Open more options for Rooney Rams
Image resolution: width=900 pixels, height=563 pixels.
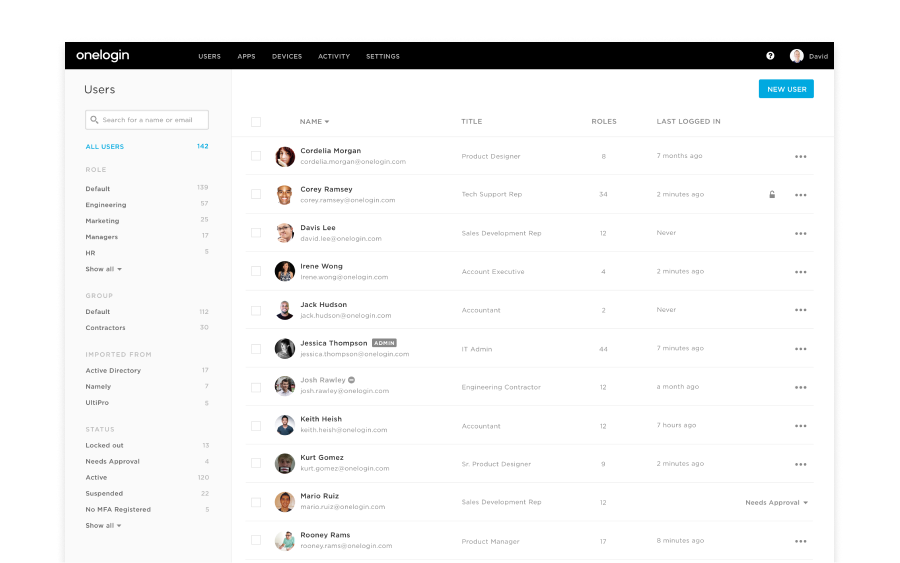point(801,541)
